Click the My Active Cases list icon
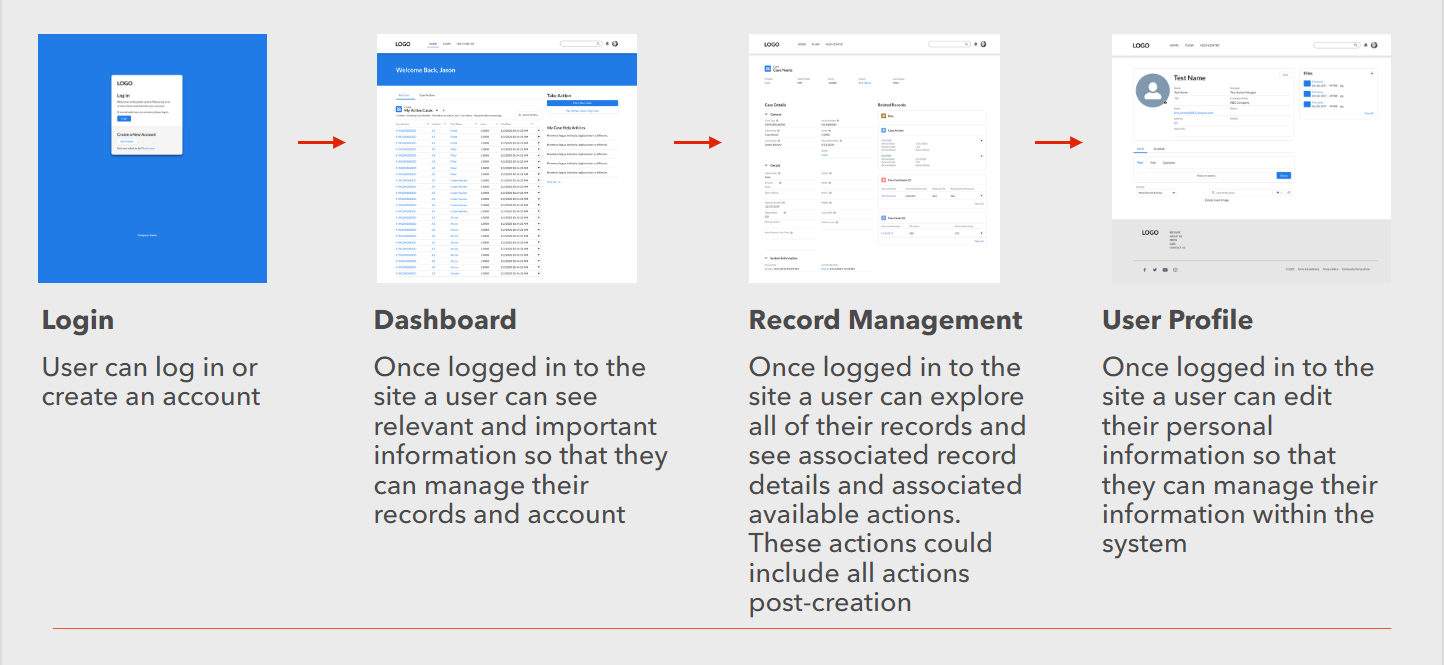 pos(399,109)
